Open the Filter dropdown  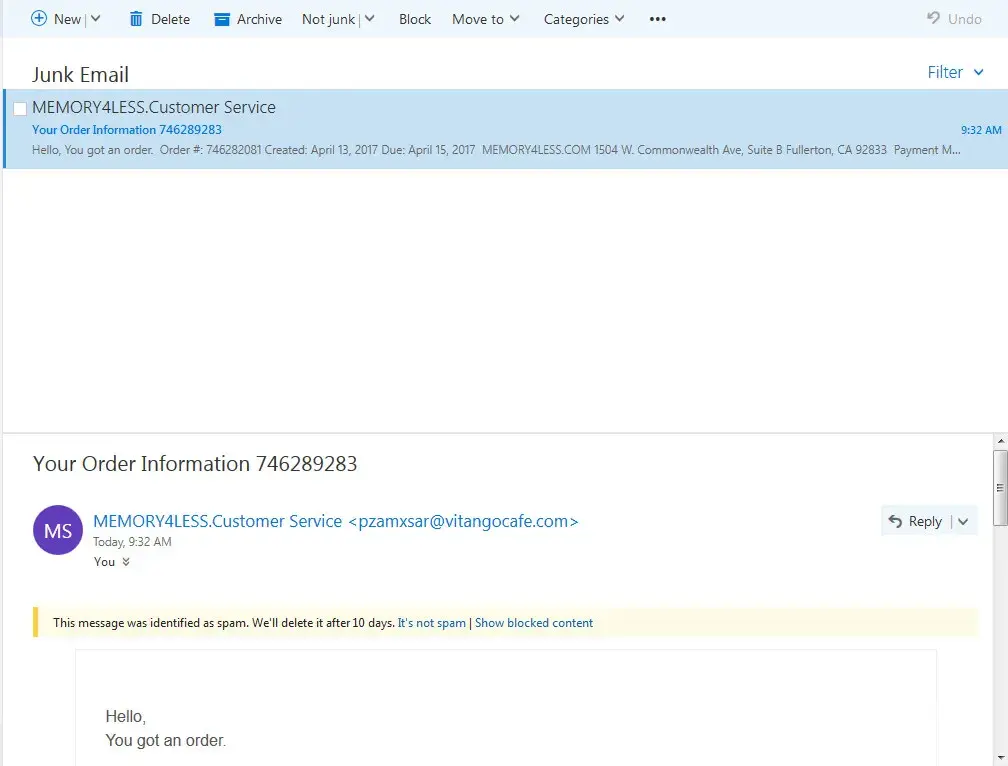955,72
